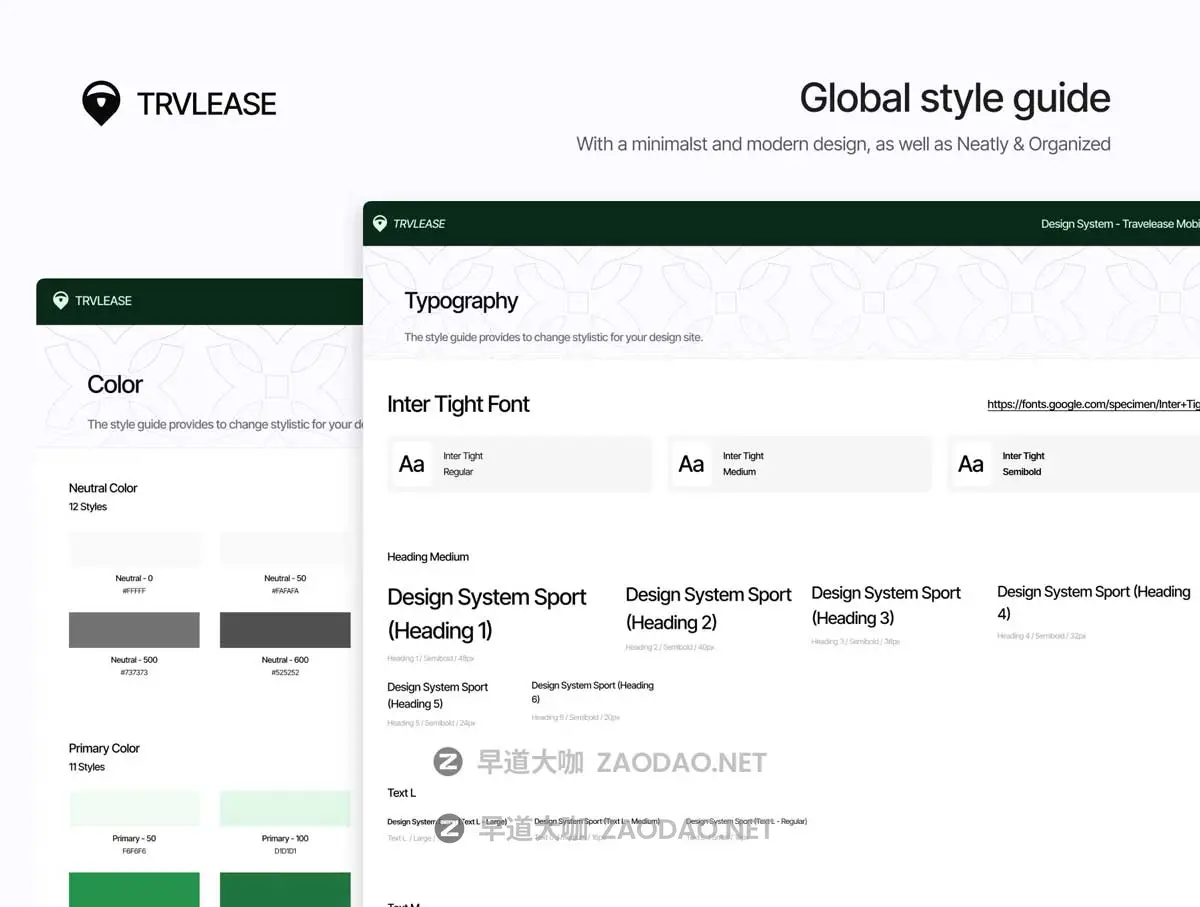
Task: Select the Neutral-0 white color swatch
Action: tap(134, 549)
